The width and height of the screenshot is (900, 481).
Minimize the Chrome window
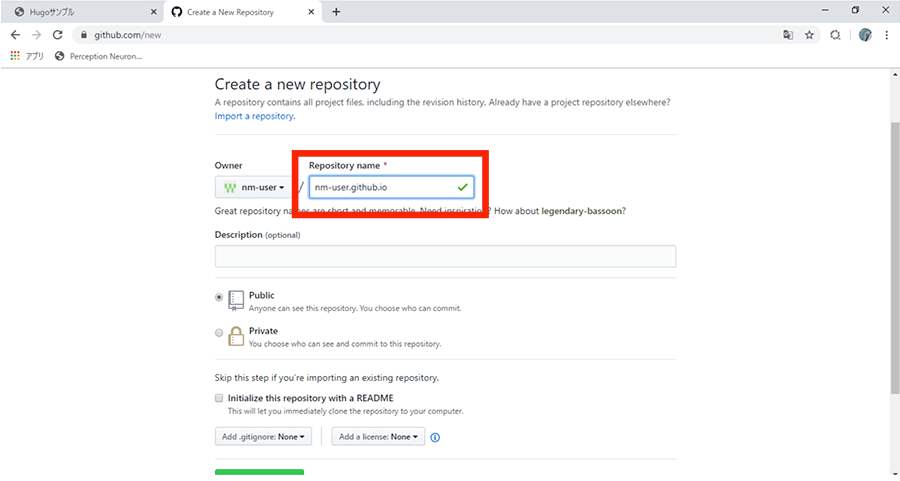pyautogui.click(x=825, y=10)
